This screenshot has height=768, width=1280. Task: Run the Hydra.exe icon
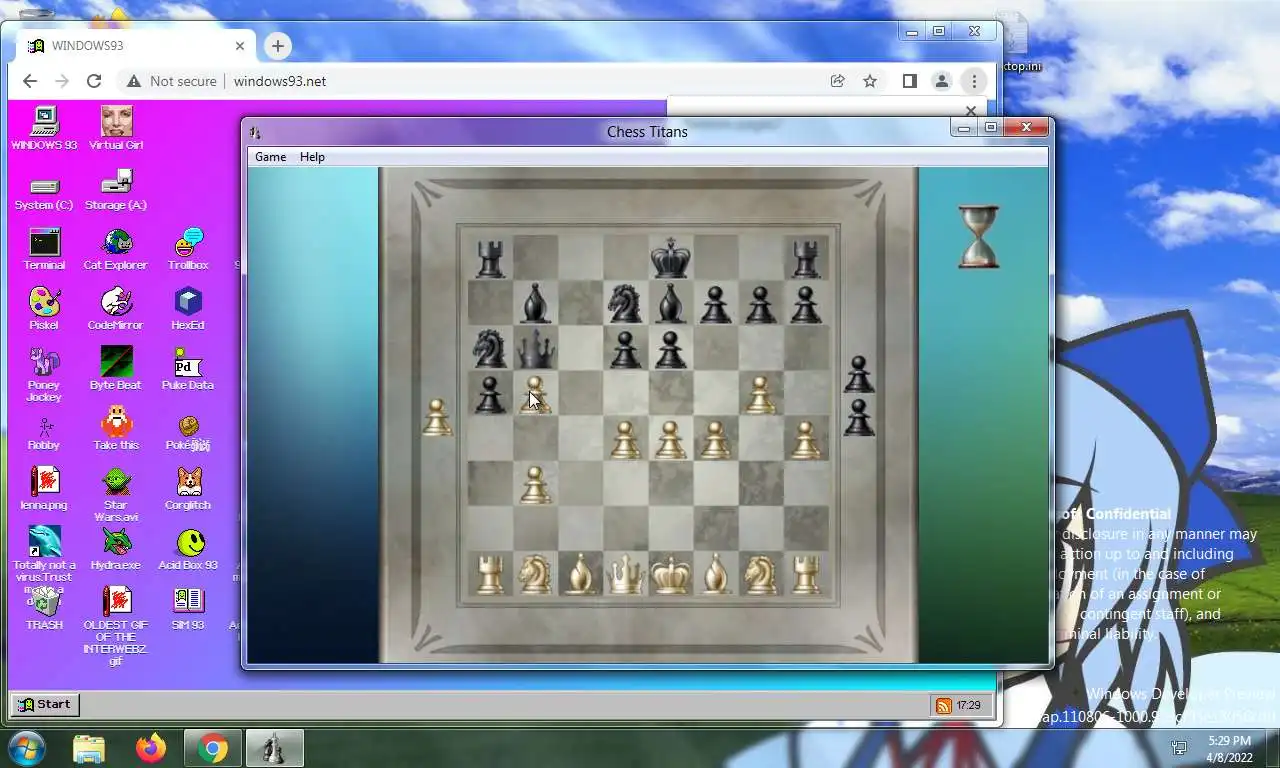point(116,549)
